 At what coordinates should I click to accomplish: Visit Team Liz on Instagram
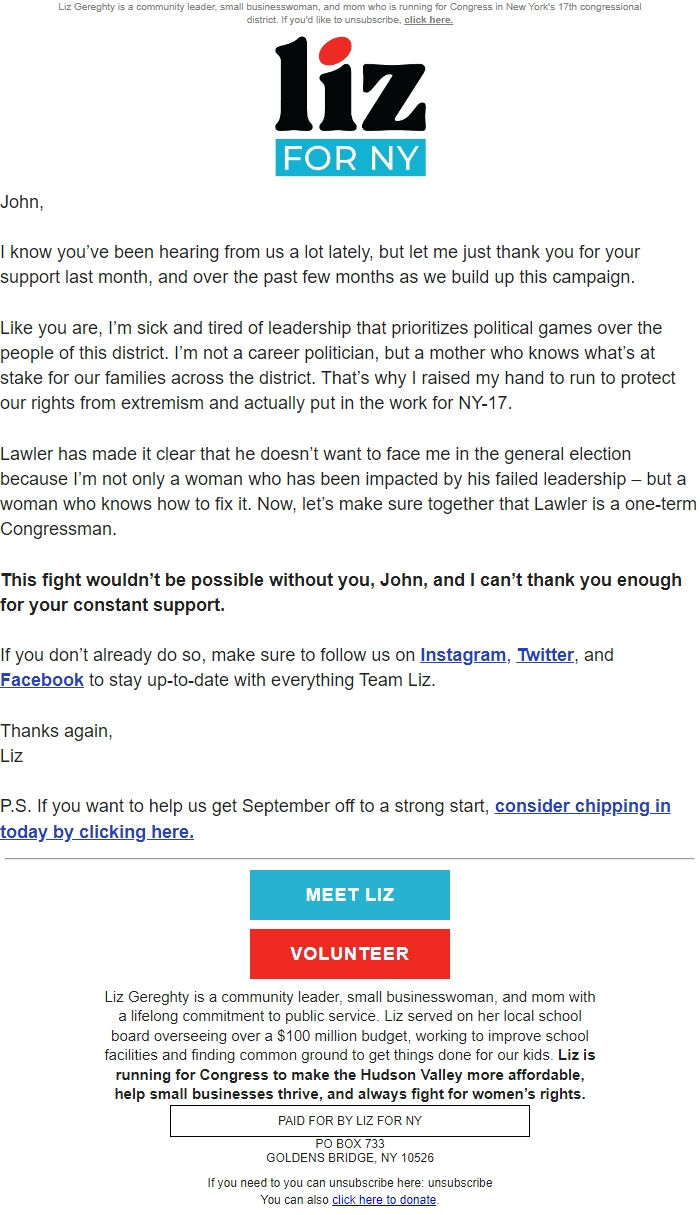coord(462,655)
